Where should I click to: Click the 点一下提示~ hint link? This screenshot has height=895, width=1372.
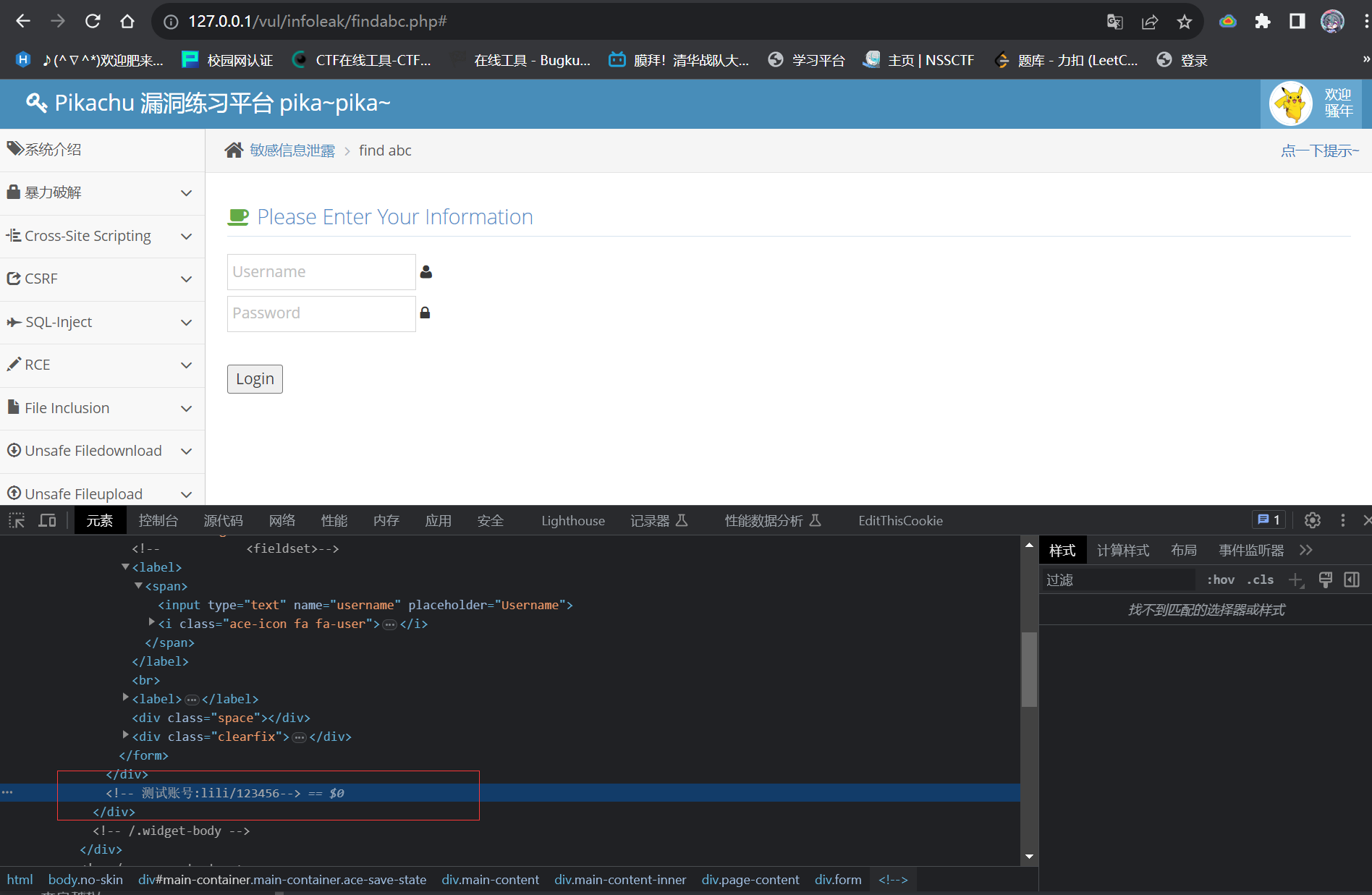pyautogui.click(x=1319, y=150)
